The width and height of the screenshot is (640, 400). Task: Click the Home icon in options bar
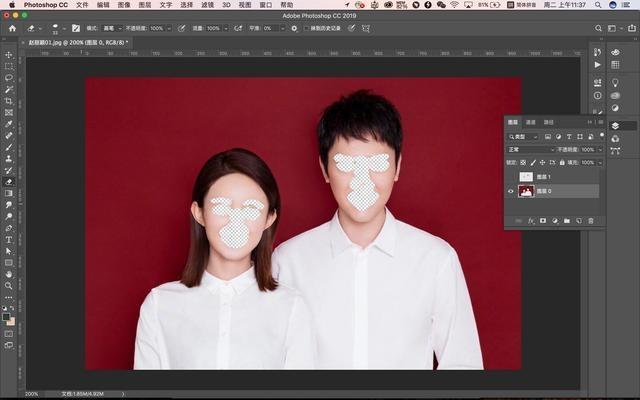tap(13, 29)
